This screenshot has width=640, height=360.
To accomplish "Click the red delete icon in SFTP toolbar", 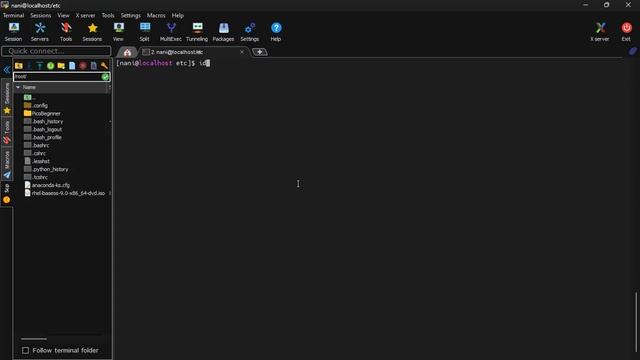I will pyautogui.click(x=83, y=66).
